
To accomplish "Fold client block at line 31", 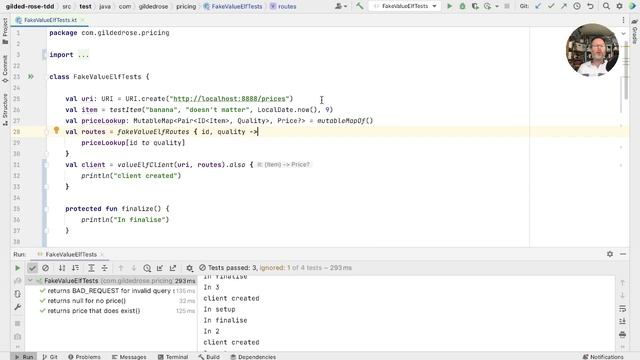I will point(46,164).
